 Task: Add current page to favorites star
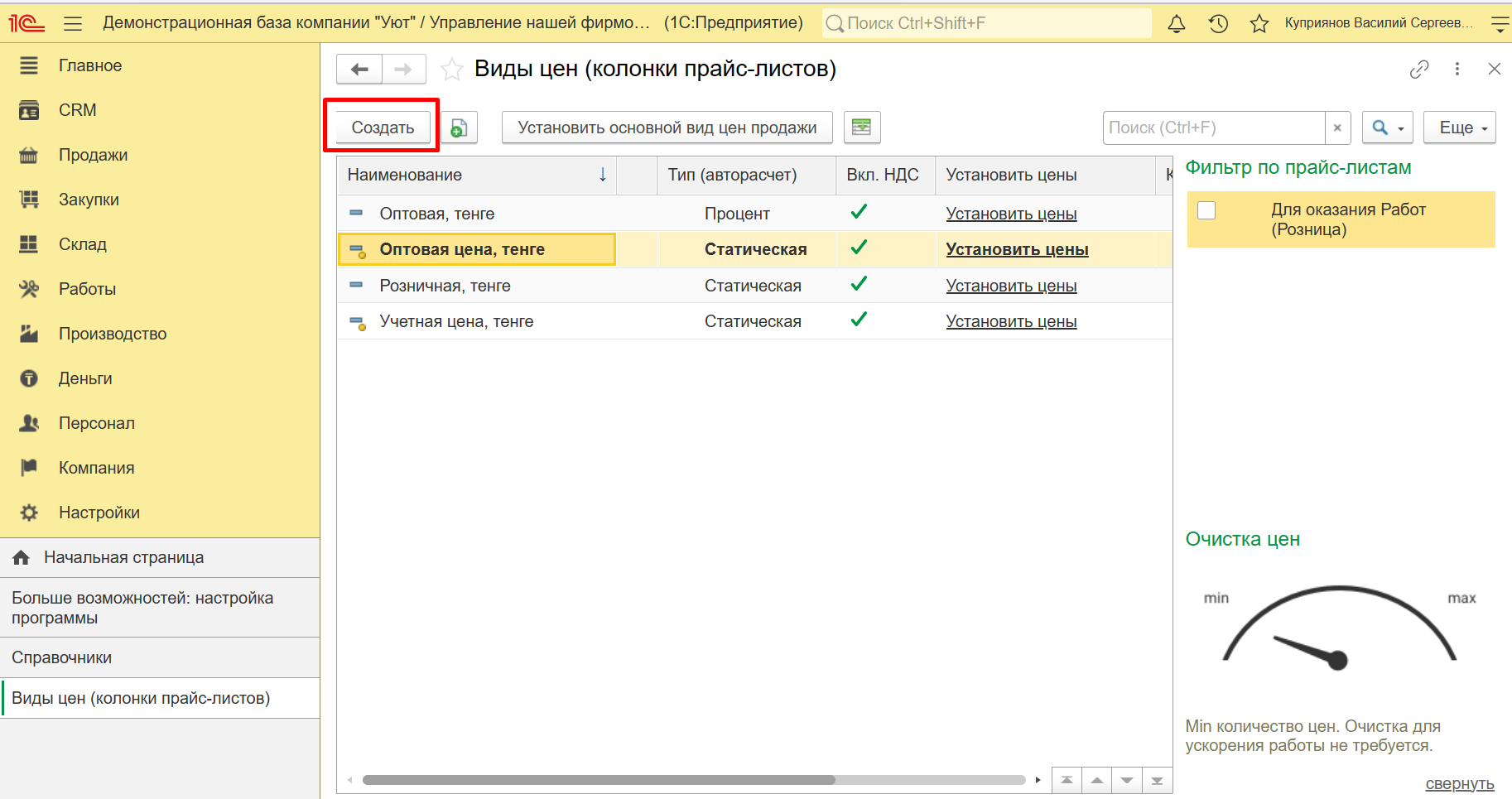452,69
